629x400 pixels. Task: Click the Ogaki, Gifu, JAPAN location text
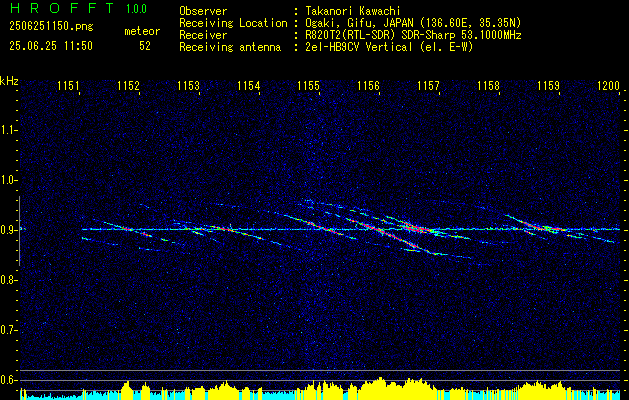click(x=413, y=23)
